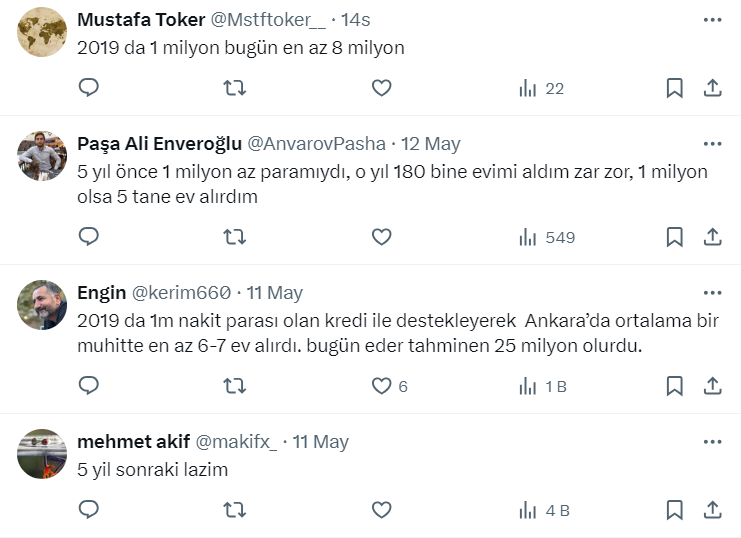741x538 pixels.
Task: Share Engin's tweet
Action: [x=712, y=386]
